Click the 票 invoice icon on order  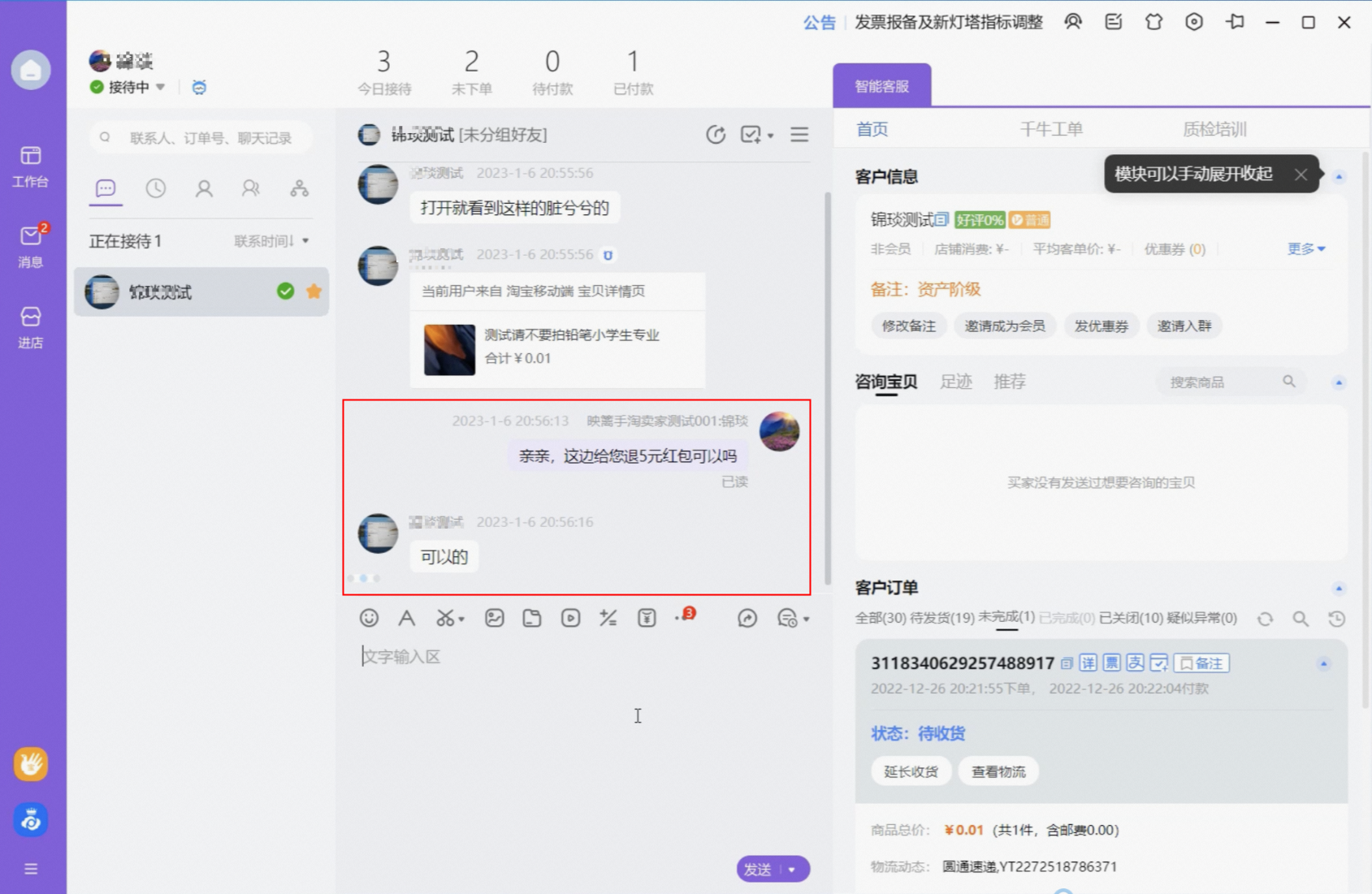[x=1112, y=663]
